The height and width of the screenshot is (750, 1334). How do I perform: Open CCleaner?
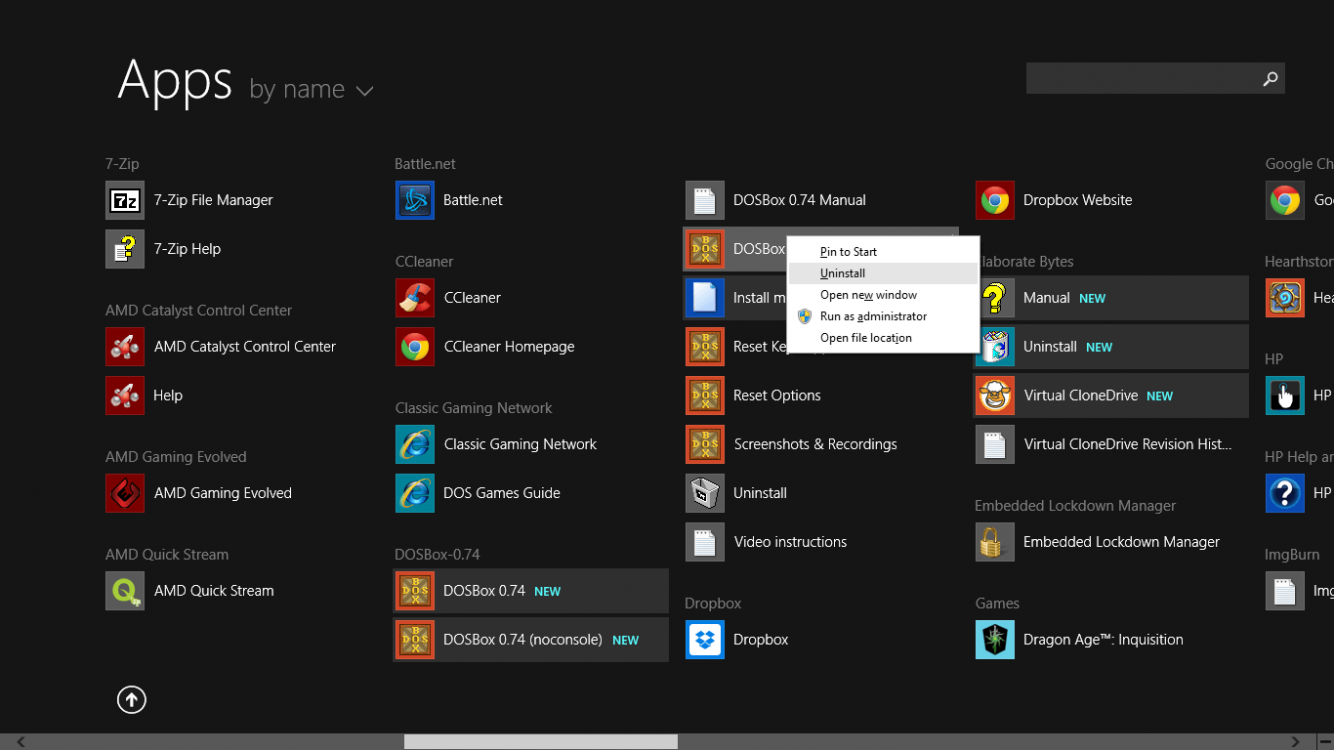point(473,297)
